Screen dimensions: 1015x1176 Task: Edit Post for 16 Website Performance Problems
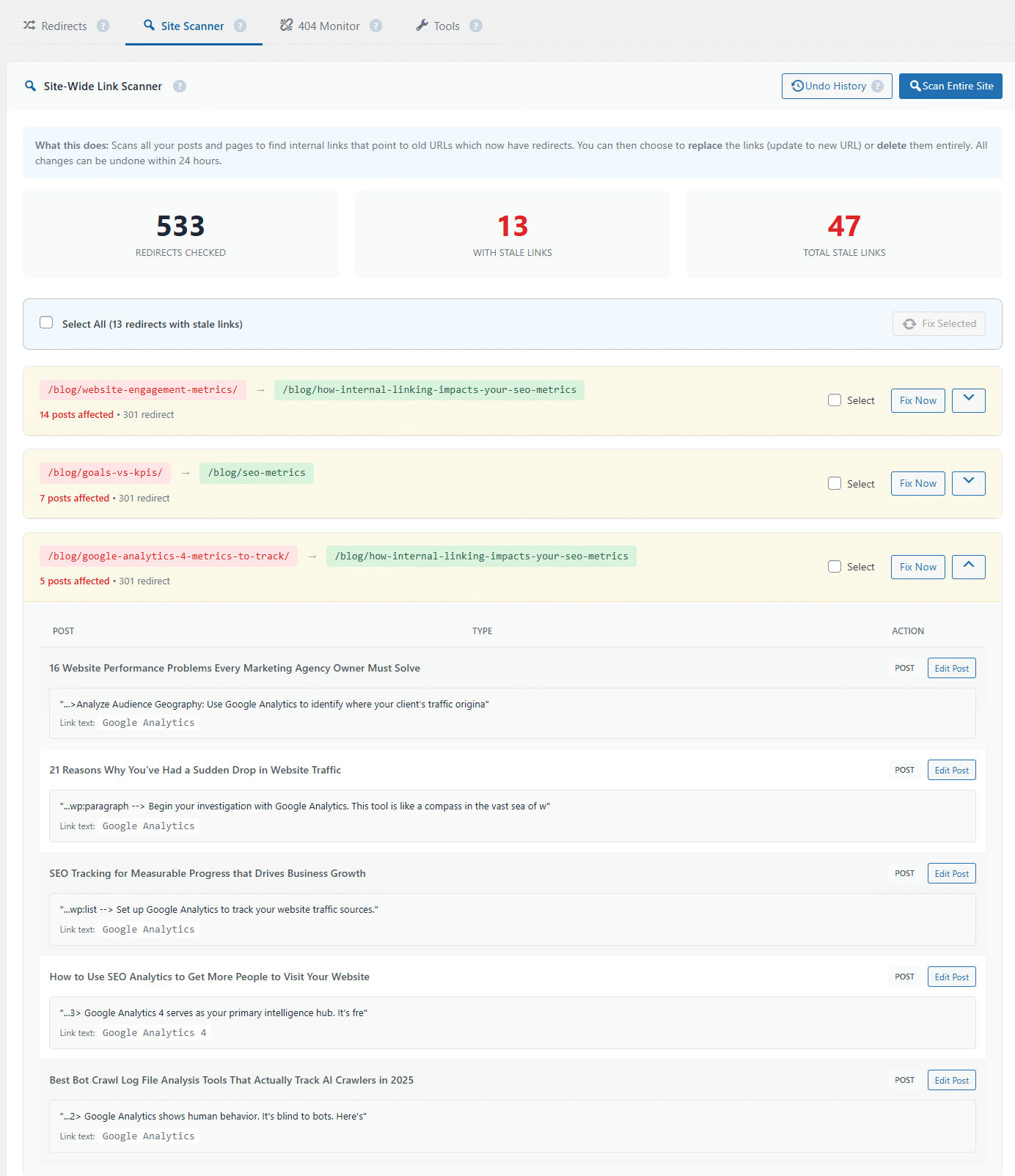pyautogui.click(x=952, y=668)
